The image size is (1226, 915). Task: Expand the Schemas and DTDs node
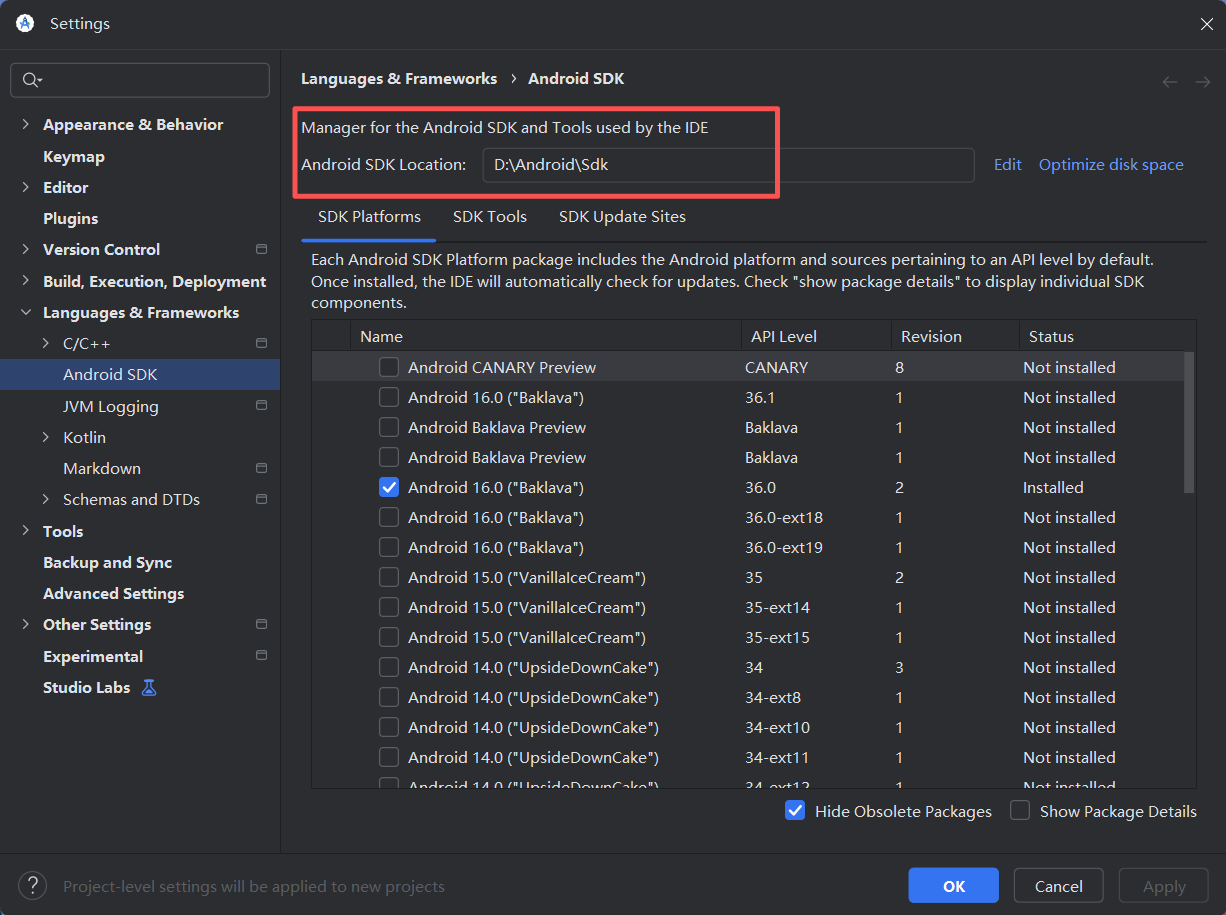[x=46, y=499]
